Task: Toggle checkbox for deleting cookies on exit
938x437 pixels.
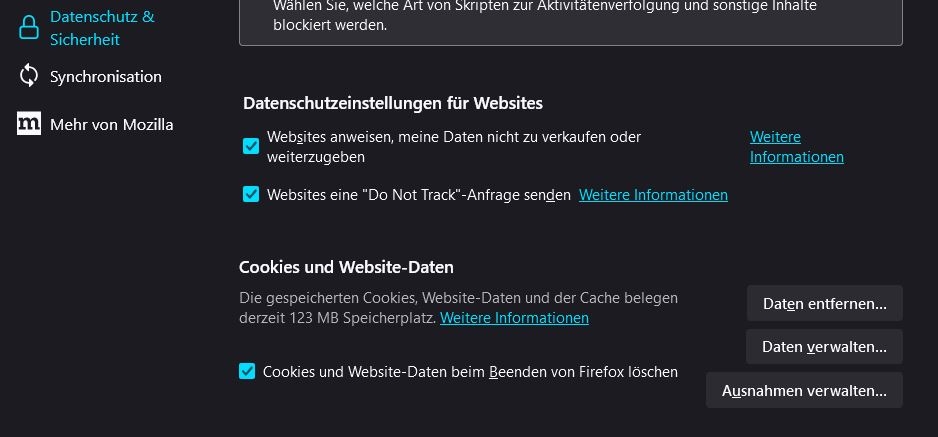Action: click(x=247, y=372)
